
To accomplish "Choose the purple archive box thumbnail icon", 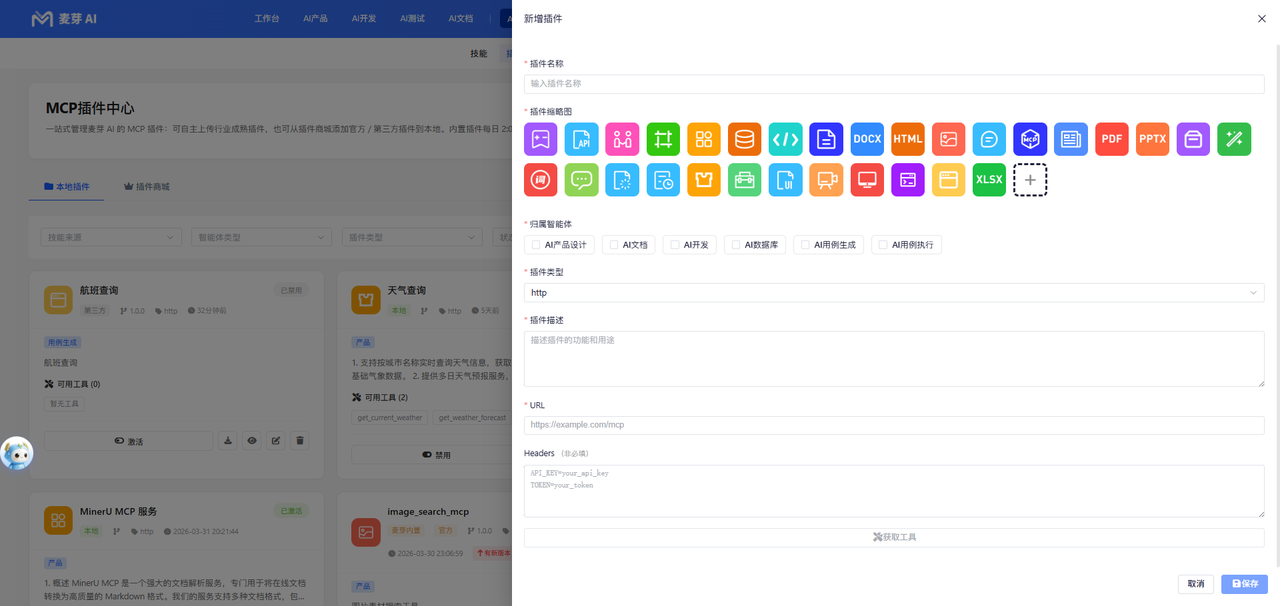I will click(x=1193, y=139).
